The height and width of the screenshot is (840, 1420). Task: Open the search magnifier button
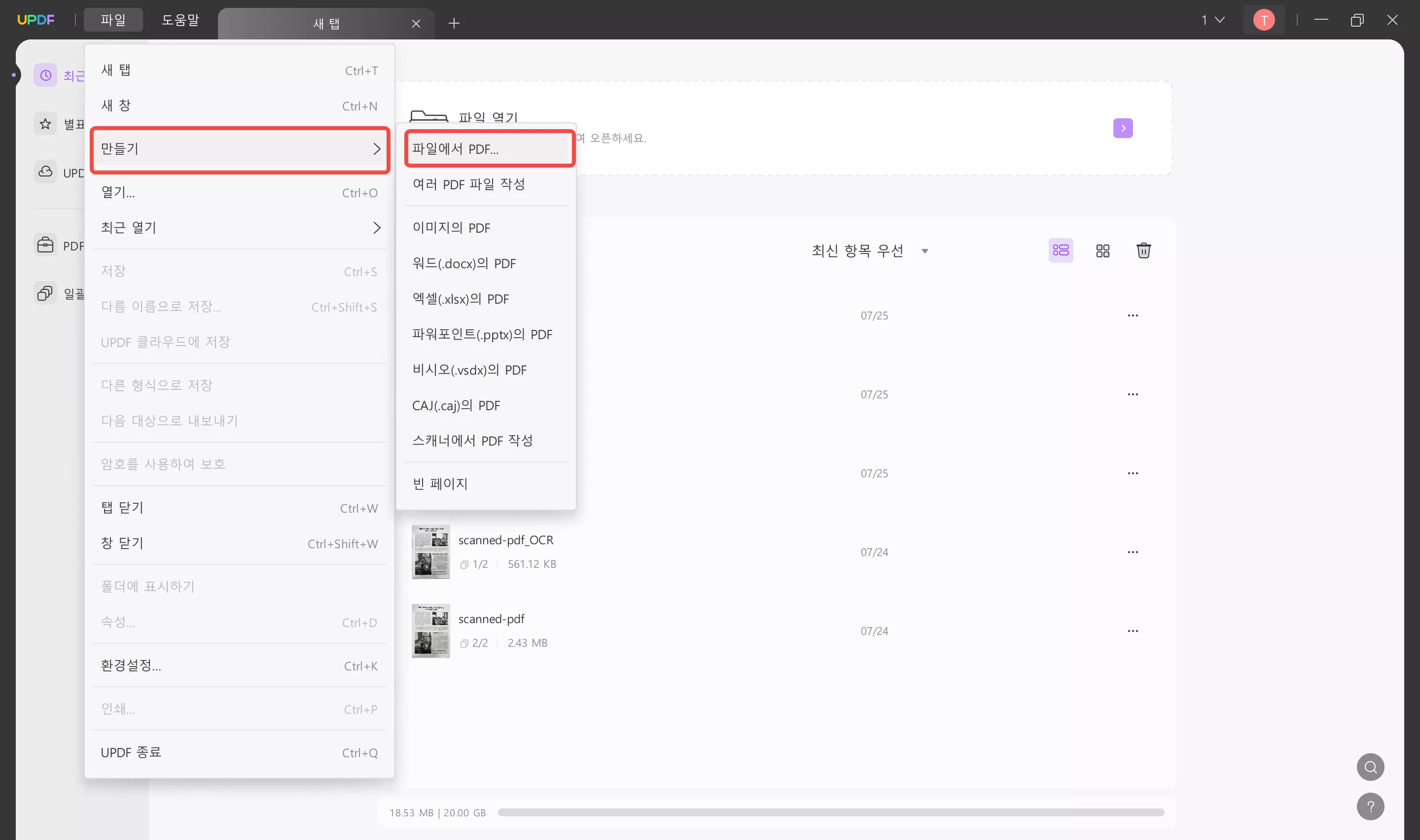(x=1370, y=767)
